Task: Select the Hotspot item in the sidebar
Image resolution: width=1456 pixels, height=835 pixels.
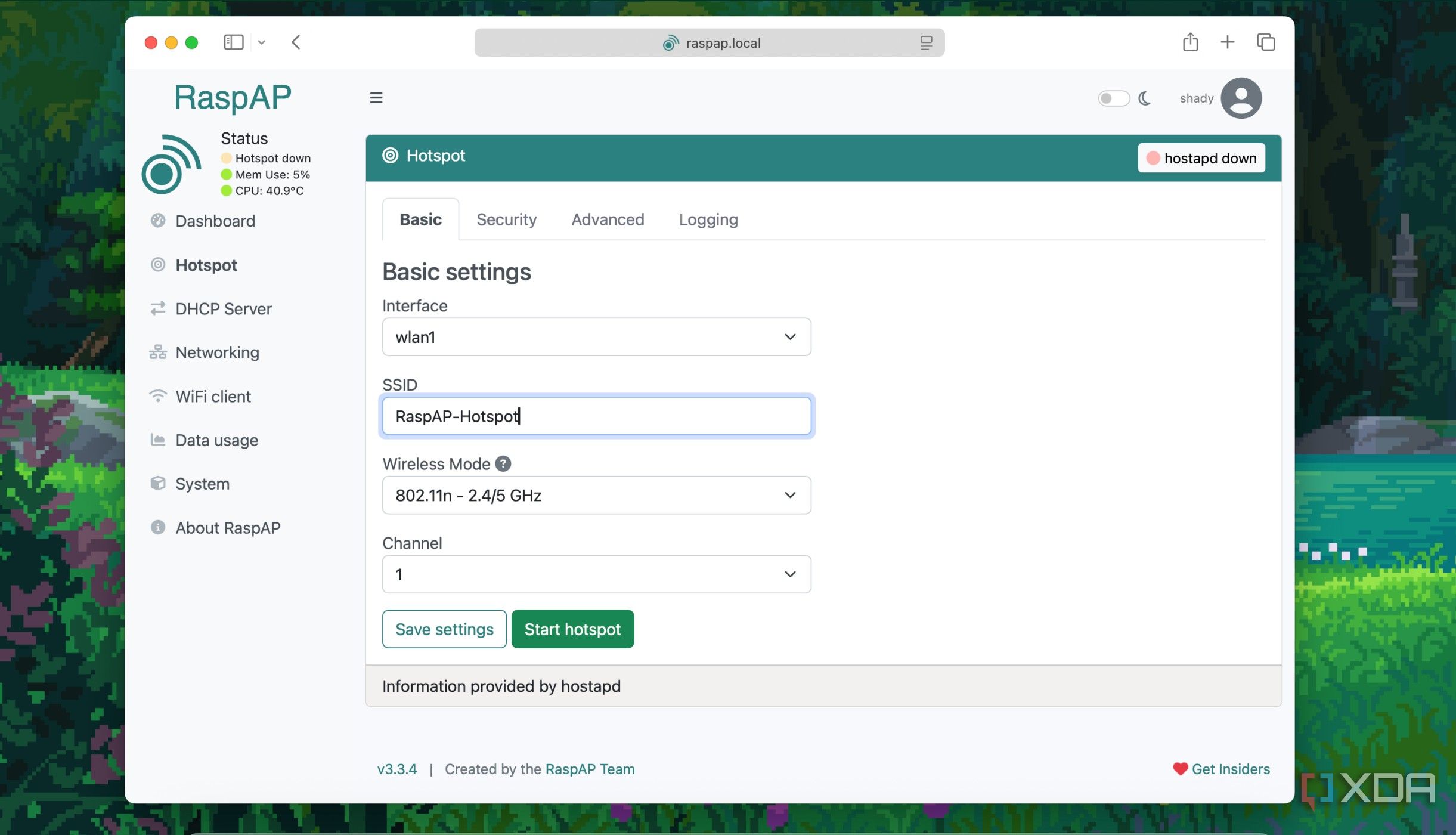Action: (193, 265)
